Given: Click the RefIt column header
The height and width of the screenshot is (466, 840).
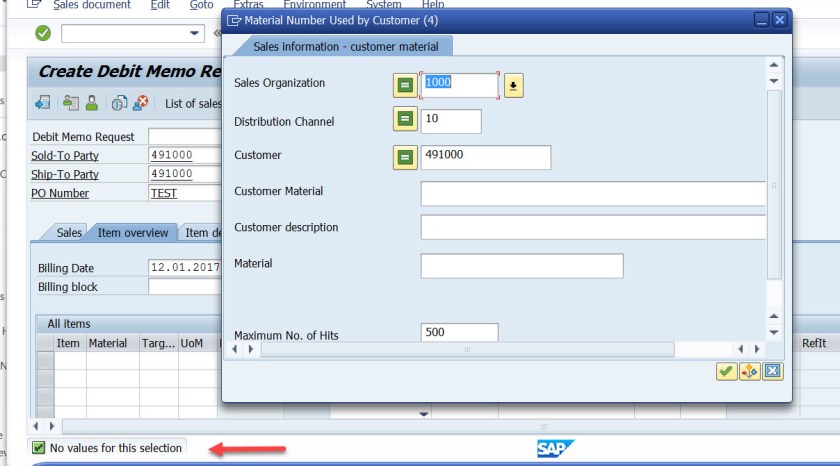Looking at the screenshot, I should [x=814, y=343].
